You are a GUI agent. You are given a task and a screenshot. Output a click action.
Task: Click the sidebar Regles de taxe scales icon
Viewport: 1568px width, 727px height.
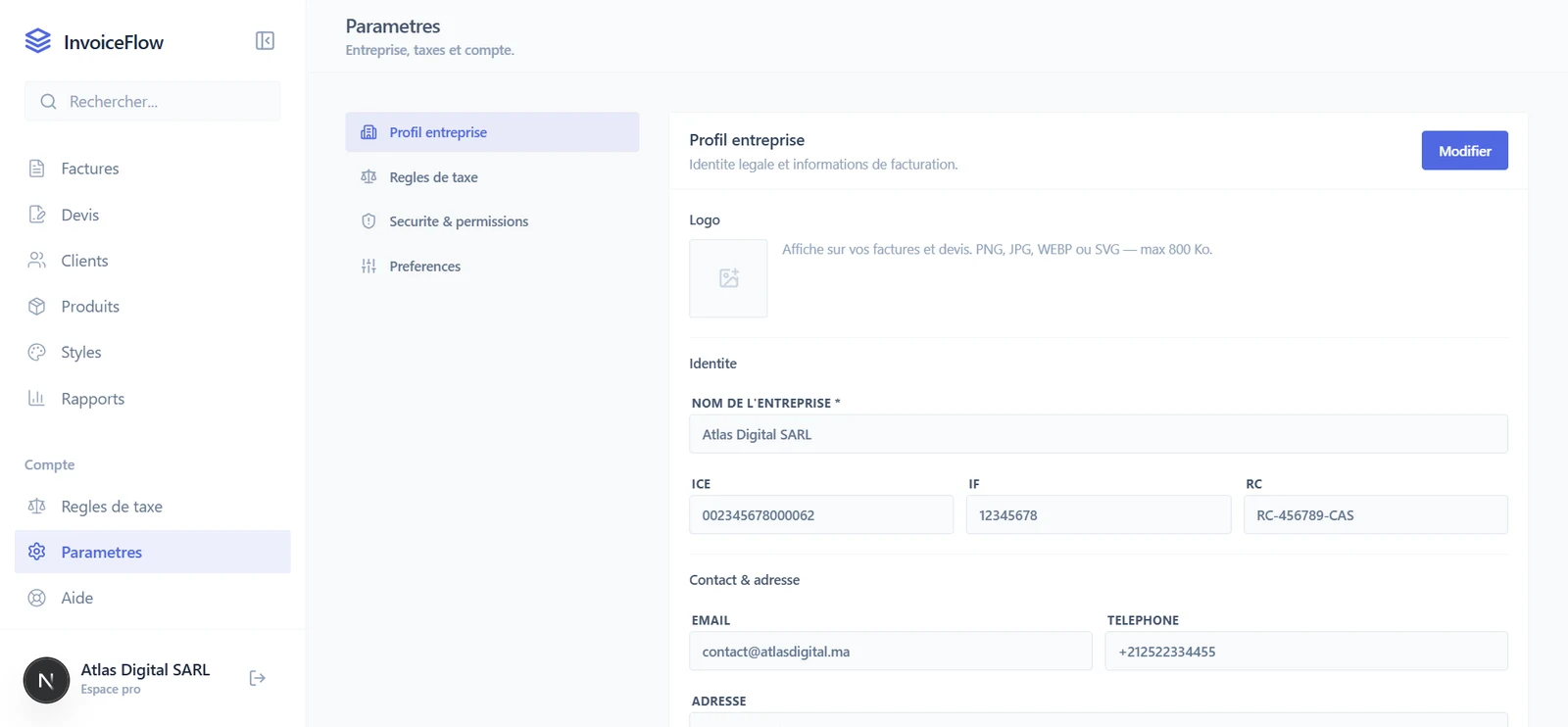click(37, 507)
